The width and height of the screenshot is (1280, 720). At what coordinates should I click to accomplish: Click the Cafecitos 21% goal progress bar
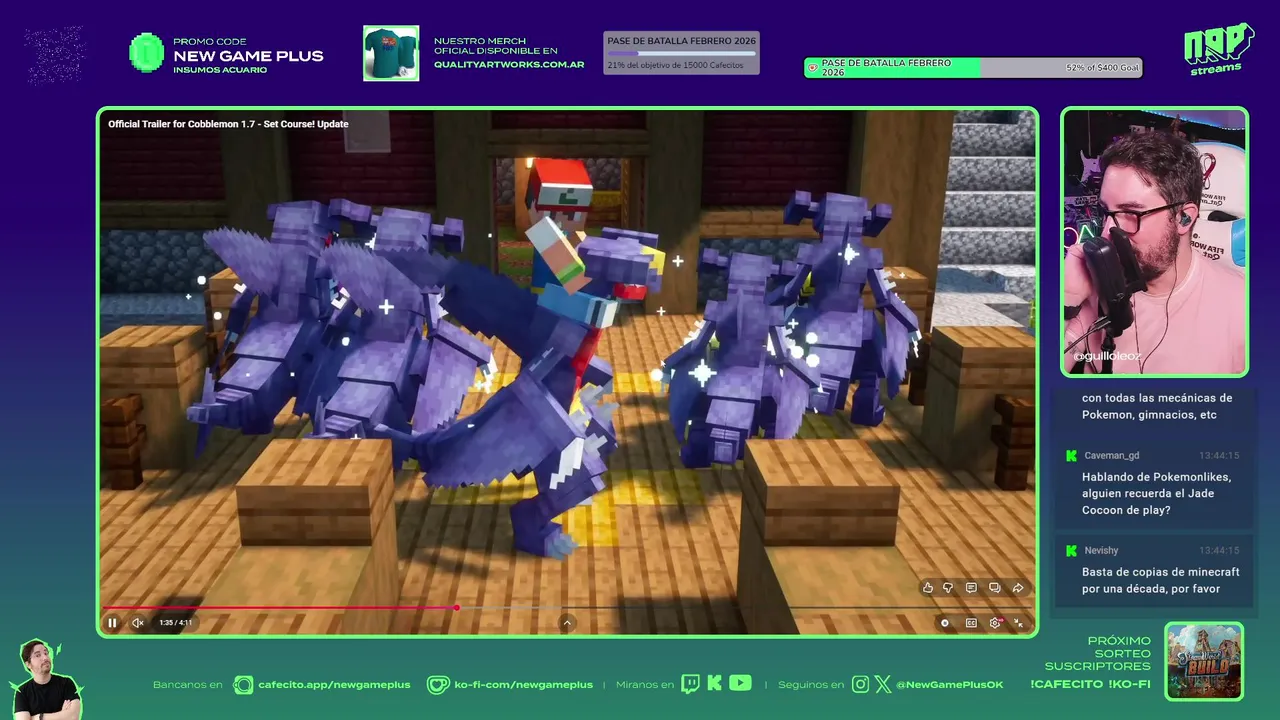(x=681, y=53)
